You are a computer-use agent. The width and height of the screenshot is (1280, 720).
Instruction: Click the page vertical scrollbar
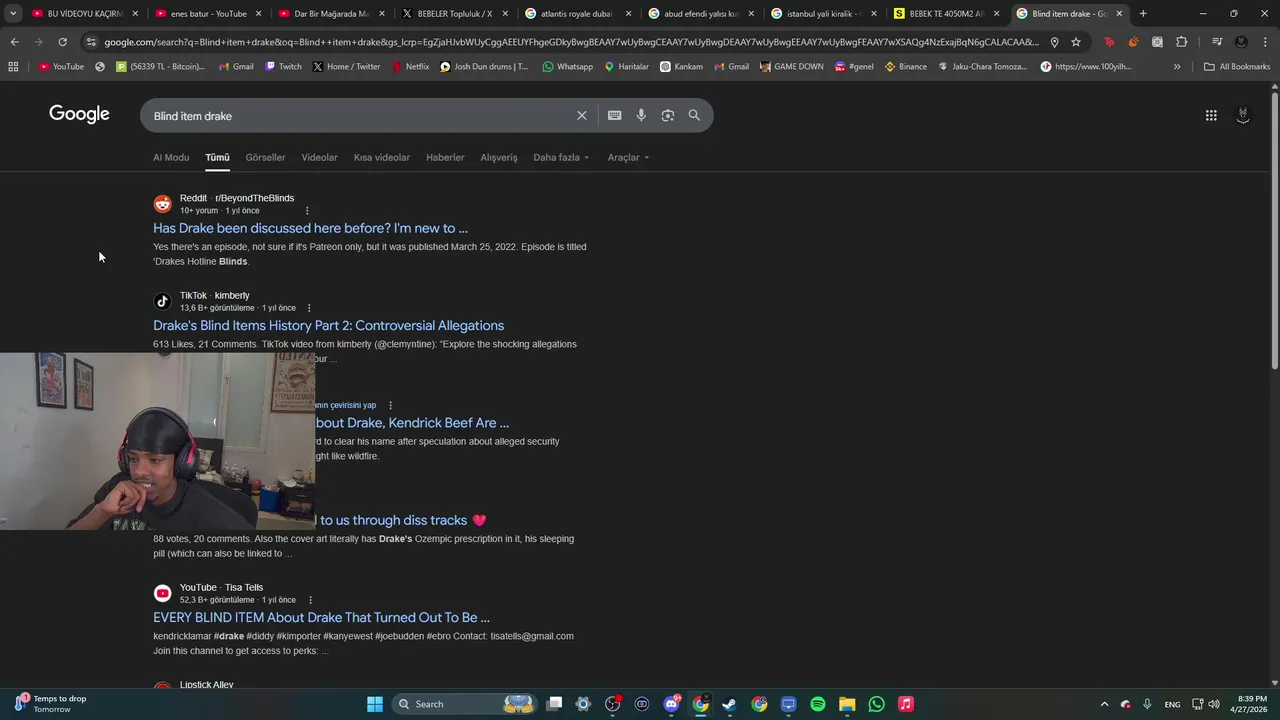tap(1274, 230)
